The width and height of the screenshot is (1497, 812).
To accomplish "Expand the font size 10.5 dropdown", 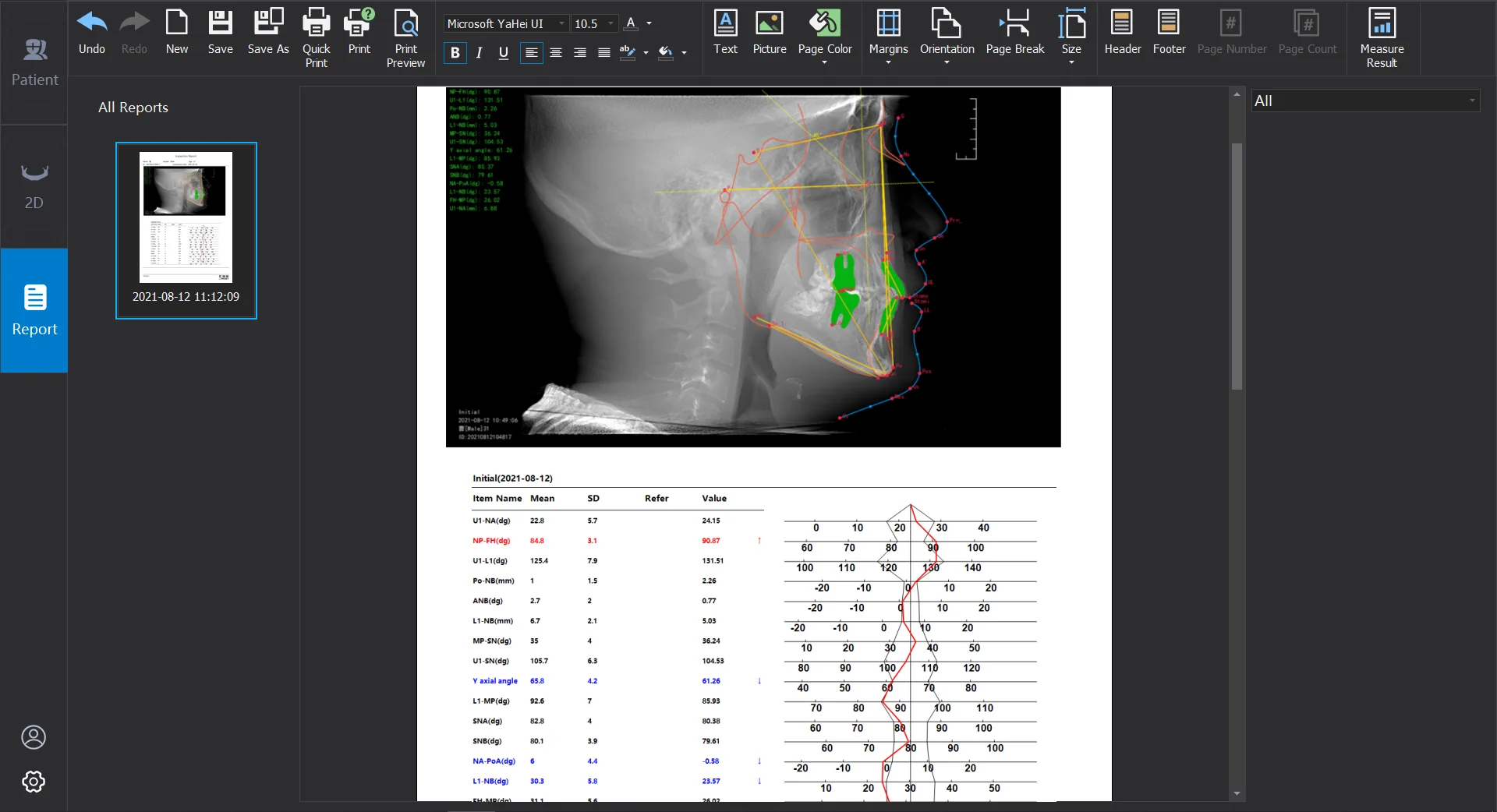I will [x=610, y=24].
